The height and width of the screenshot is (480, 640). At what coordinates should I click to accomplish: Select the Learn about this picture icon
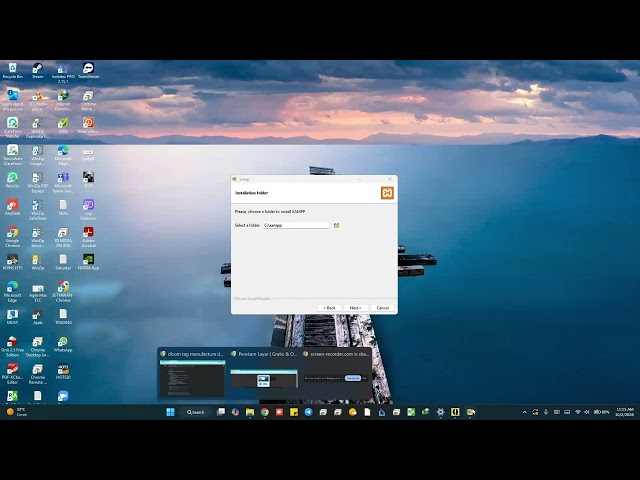point(13,100)
